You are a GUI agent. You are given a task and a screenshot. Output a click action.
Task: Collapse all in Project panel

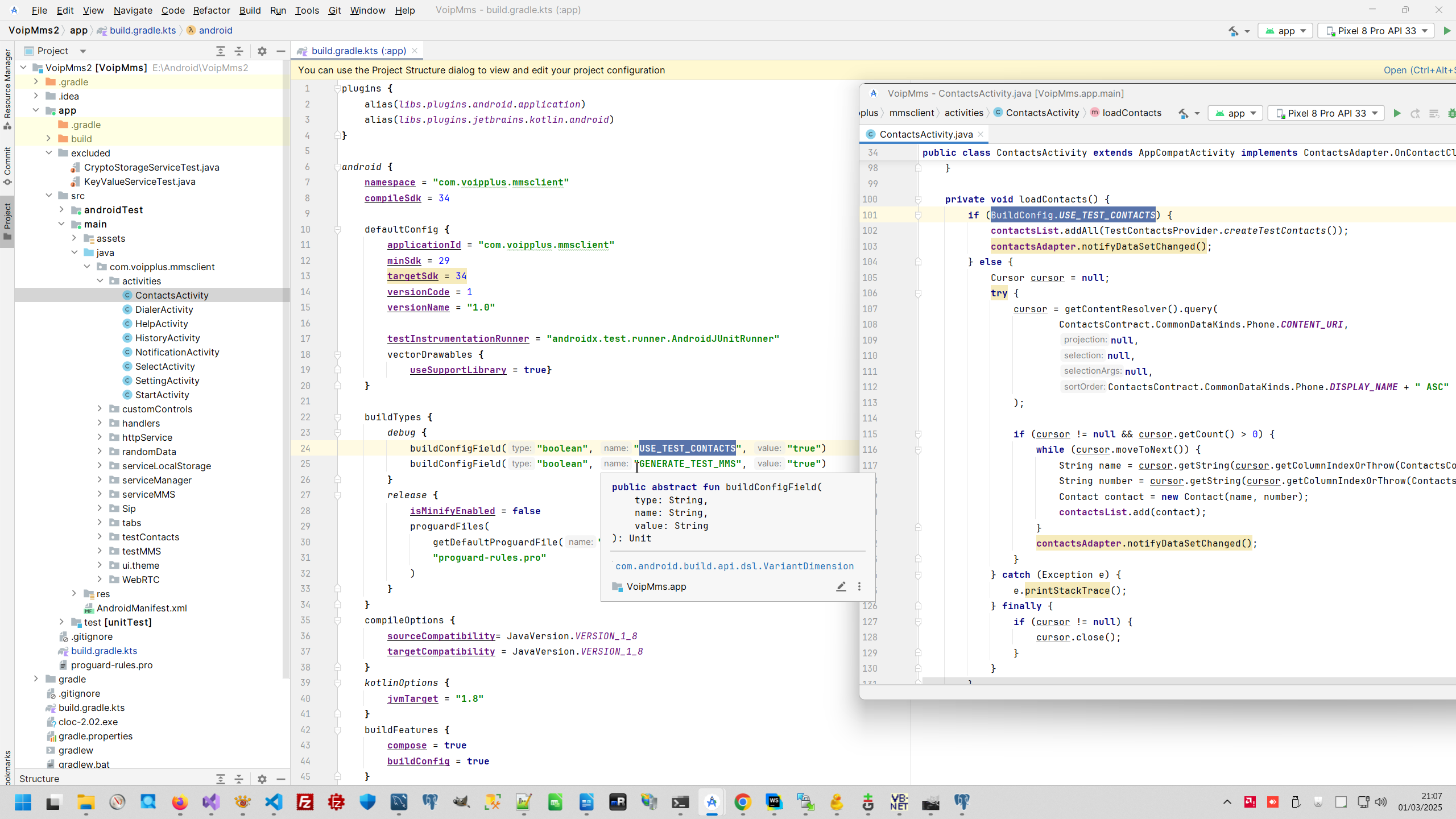coord(239,51)
